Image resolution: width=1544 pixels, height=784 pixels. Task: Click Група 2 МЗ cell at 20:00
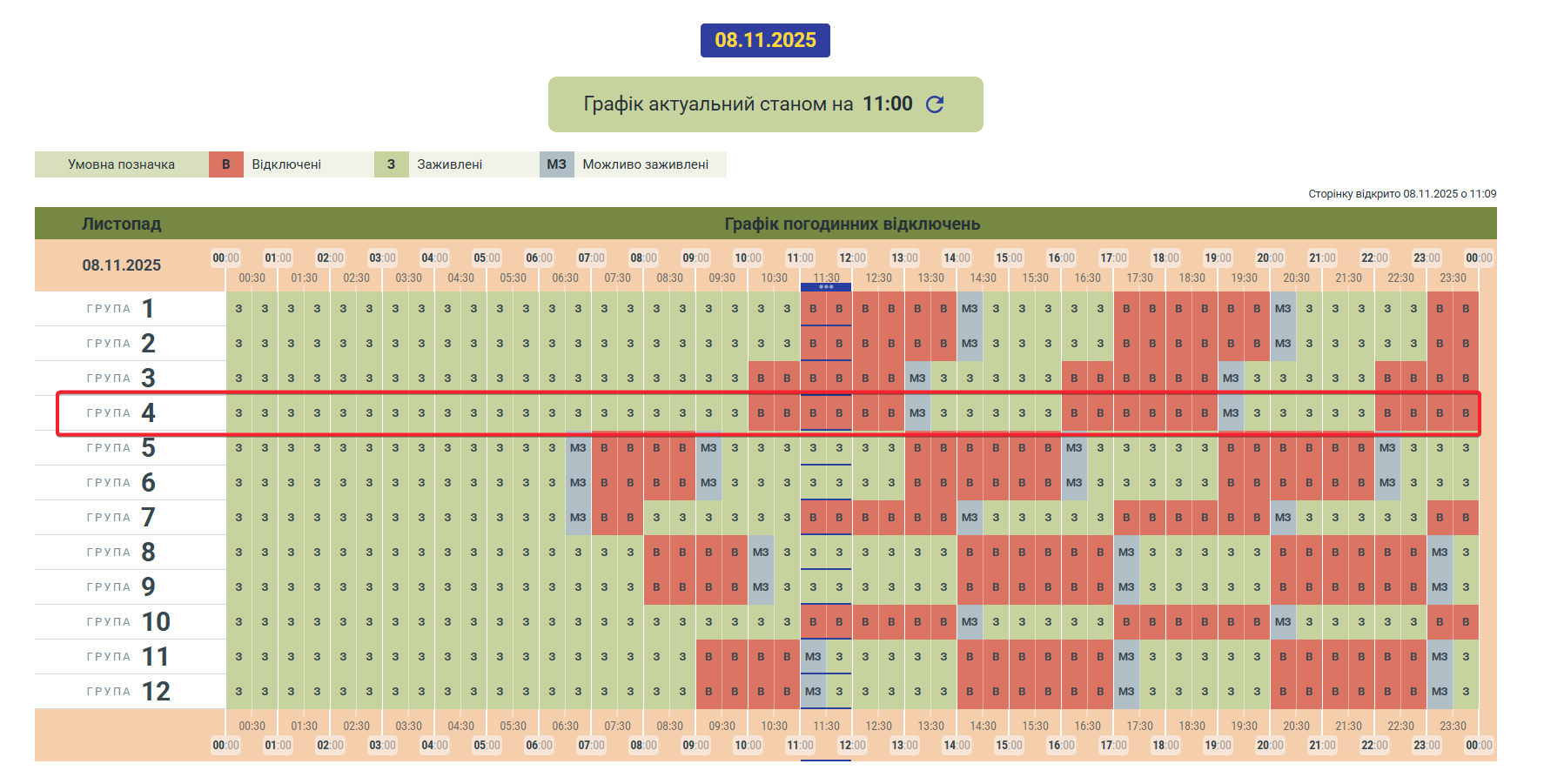coord(1283,344)
